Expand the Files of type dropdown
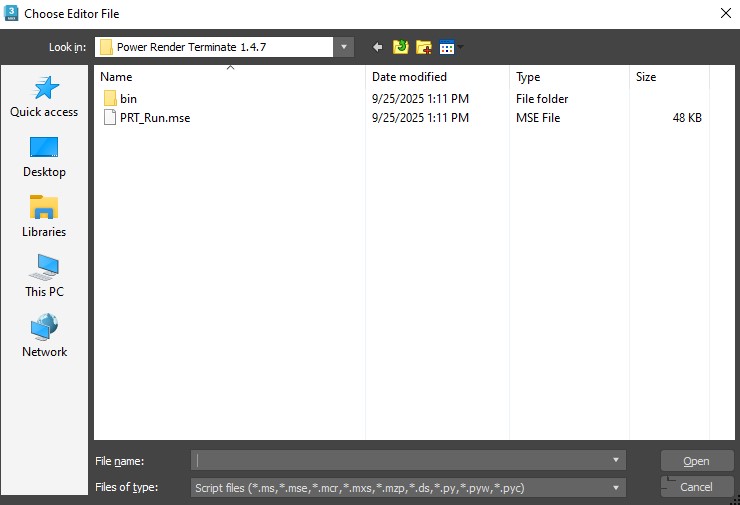Viewport: 740px width, 505px height. tap(615, 488)
